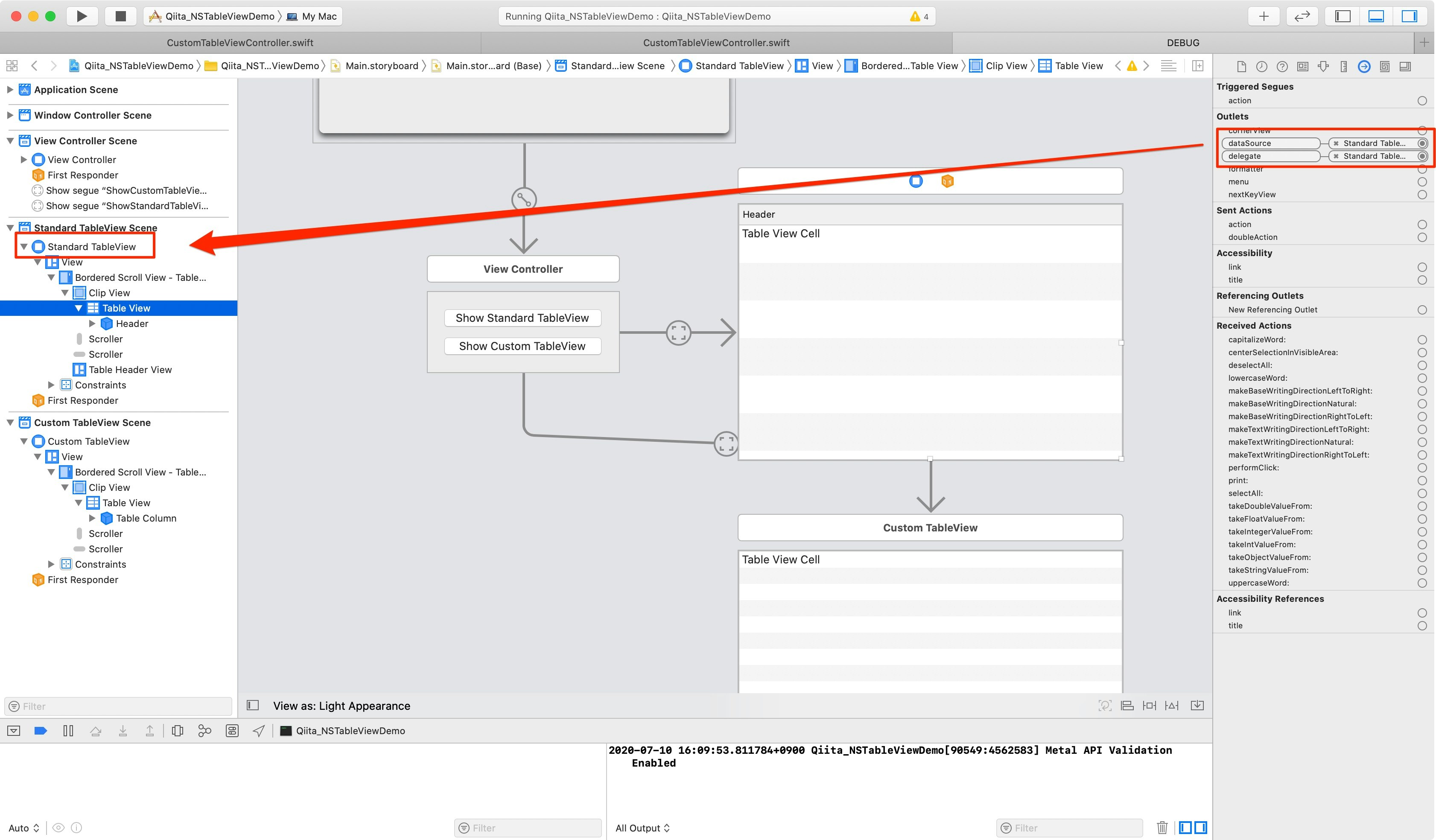This screenshot has height=840, width=1436.
Task: Click the Simulate Location arrow icon
Action: click(x=259, y=731)
